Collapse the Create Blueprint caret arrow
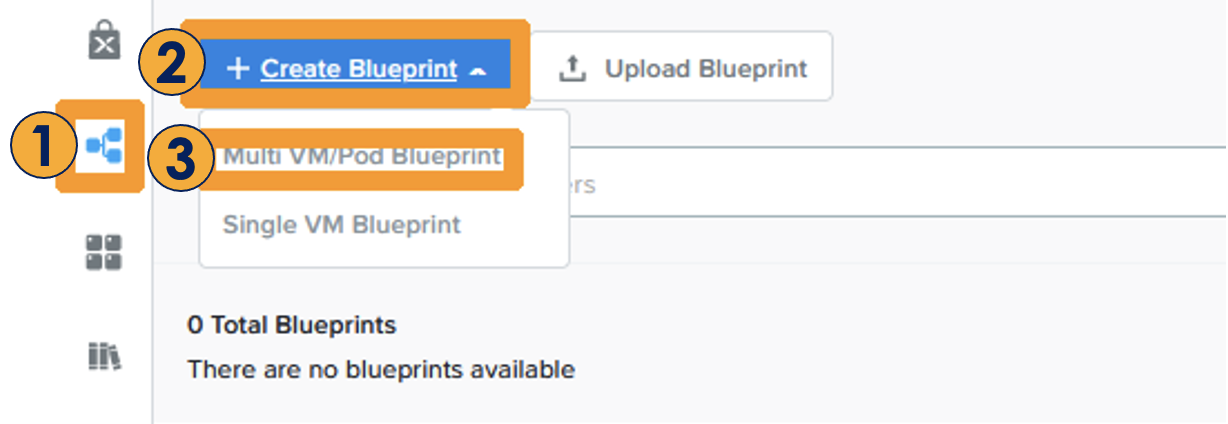Image resolution: width=1228 pixels, height=424 pixels. pyautogui.click(x=478, y=70)
